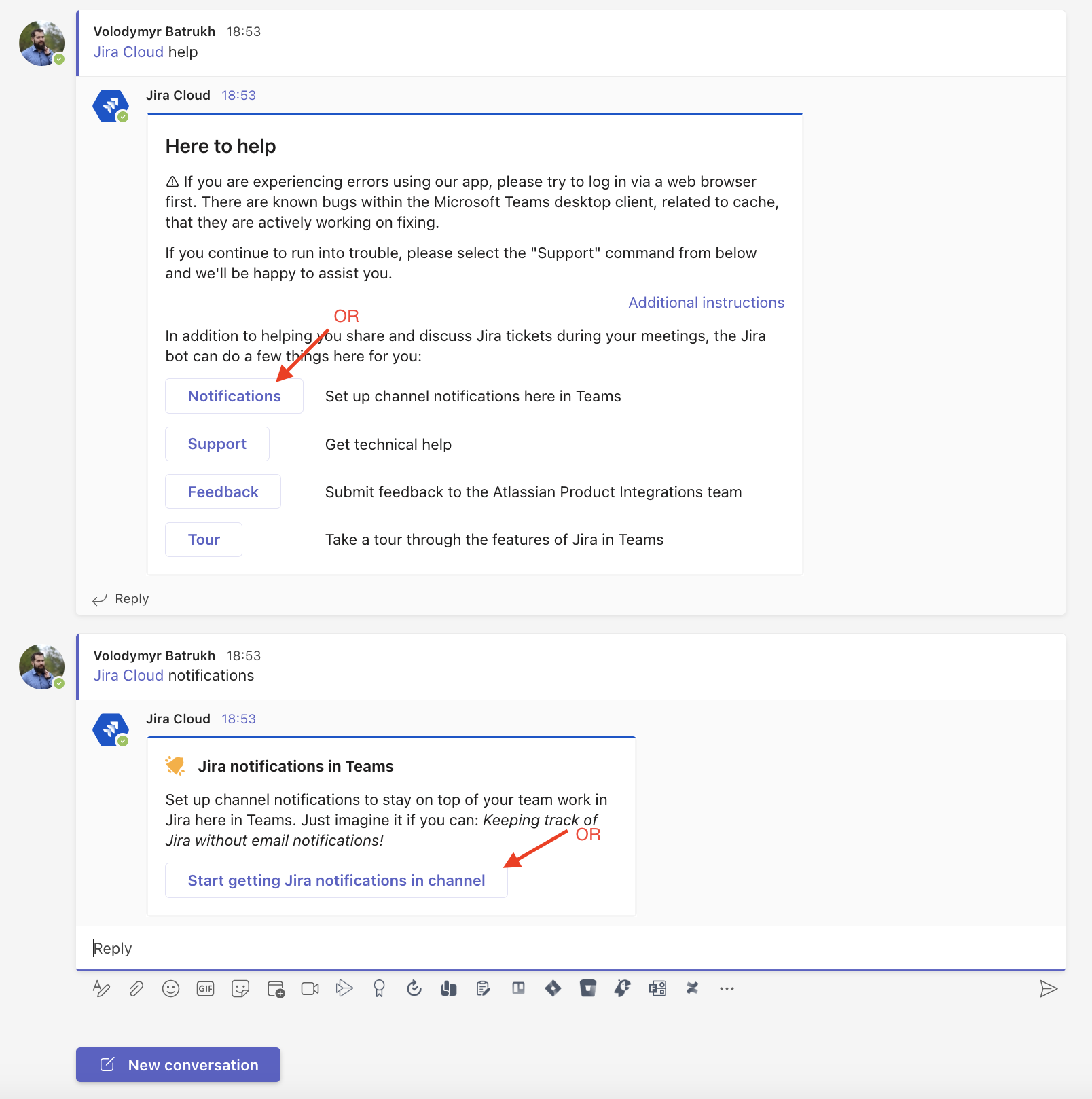Open the Sticker picker

240,988
